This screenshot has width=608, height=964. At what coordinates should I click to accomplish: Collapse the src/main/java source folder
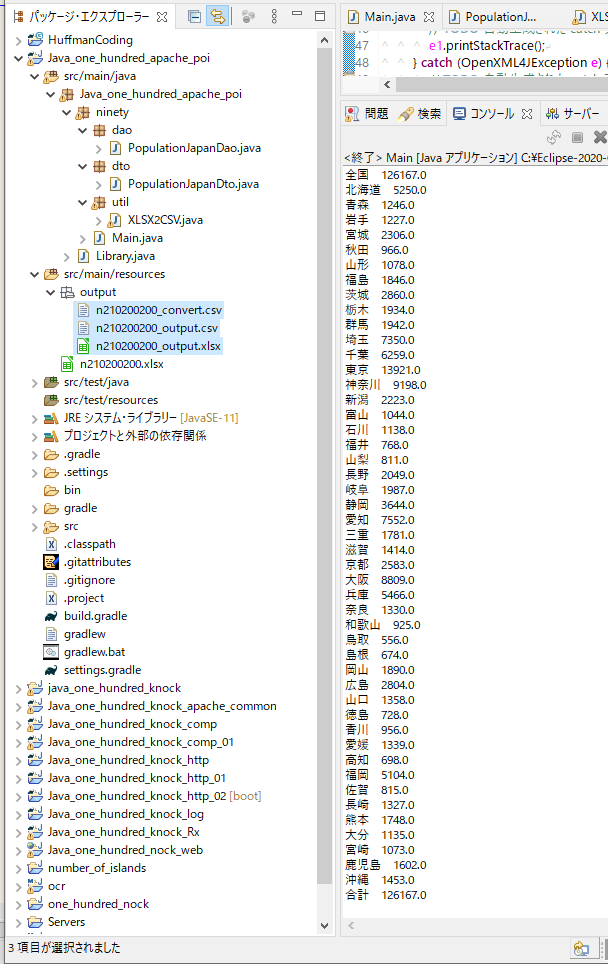[x=34, y=76]
